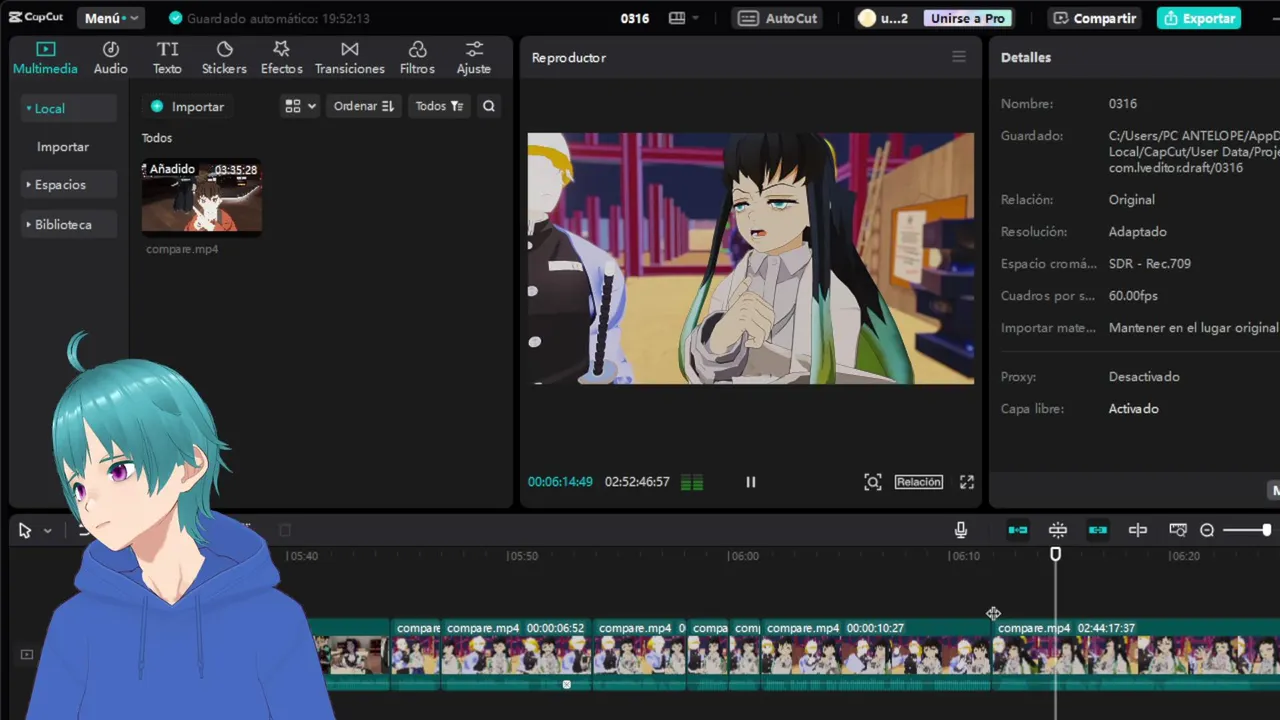Viewport: 1280px width, 720px height.
Task: Open the Stickers tab
Action: tap(224, 58)
